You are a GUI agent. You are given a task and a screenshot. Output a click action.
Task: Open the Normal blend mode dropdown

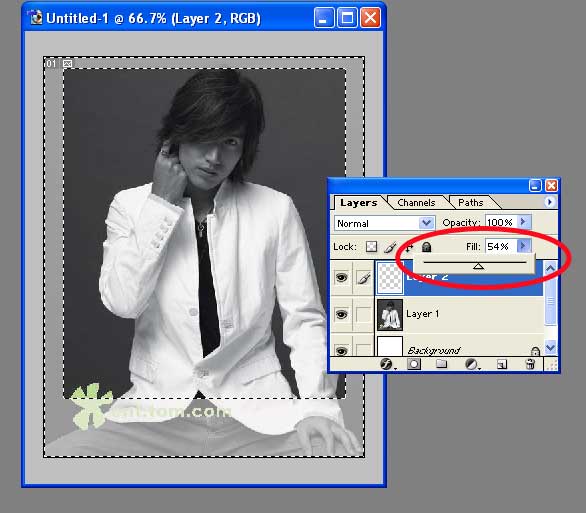point(384,223)
